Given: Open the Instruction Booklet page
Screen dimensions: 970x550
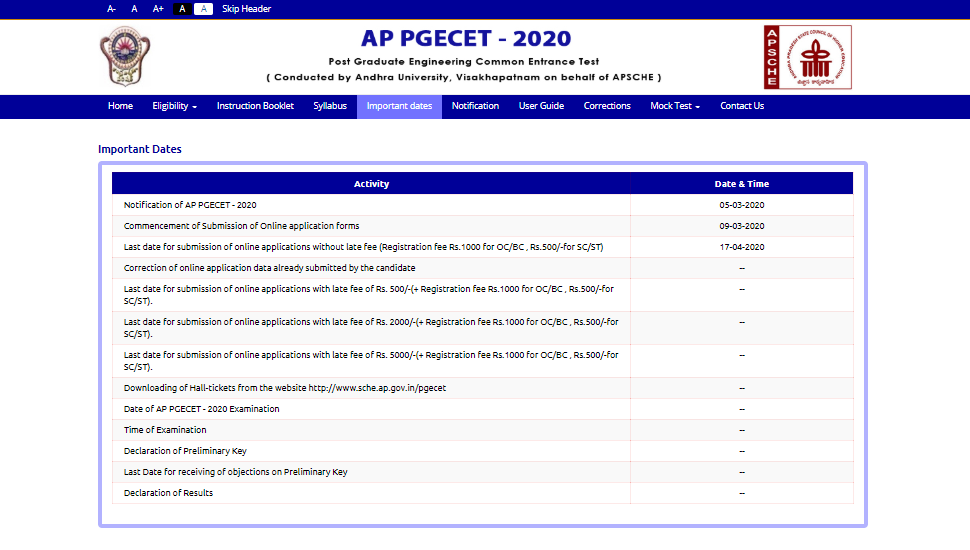Looking at the screenshot, I should click(255, 106).
